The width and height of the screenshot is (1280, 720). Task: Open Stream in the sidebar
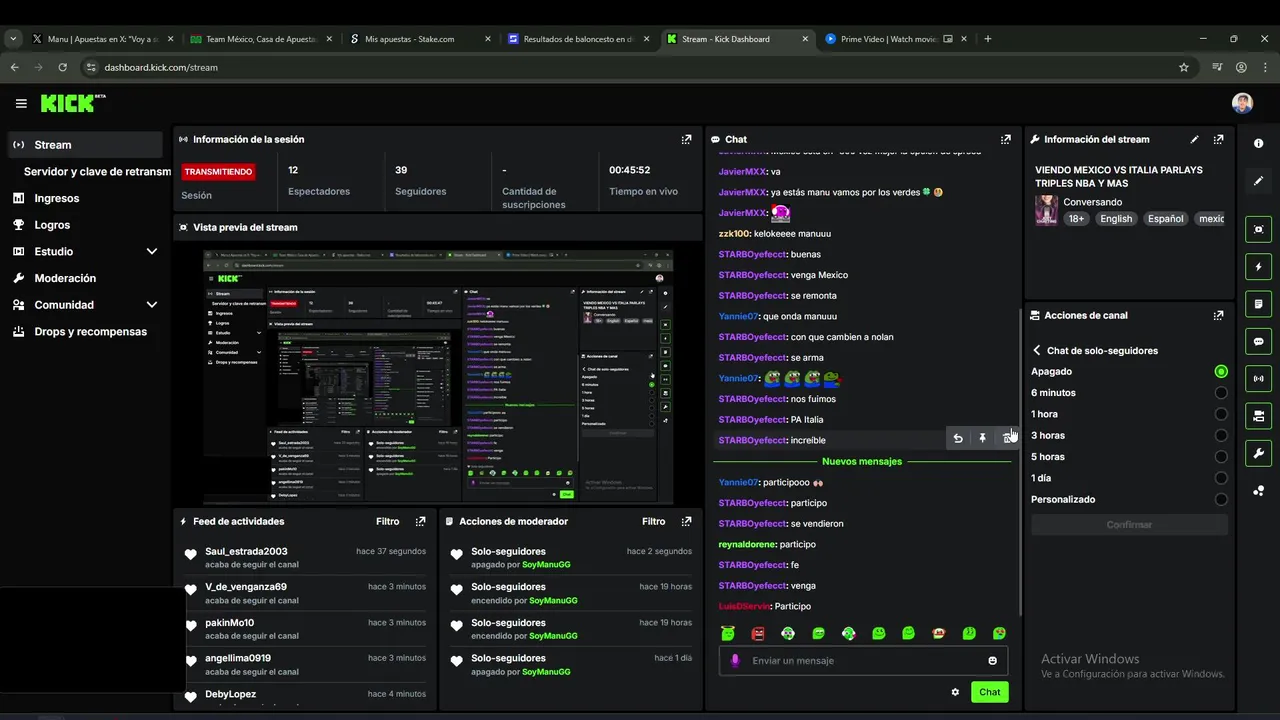pyautogui.click(x=84, y=145)
